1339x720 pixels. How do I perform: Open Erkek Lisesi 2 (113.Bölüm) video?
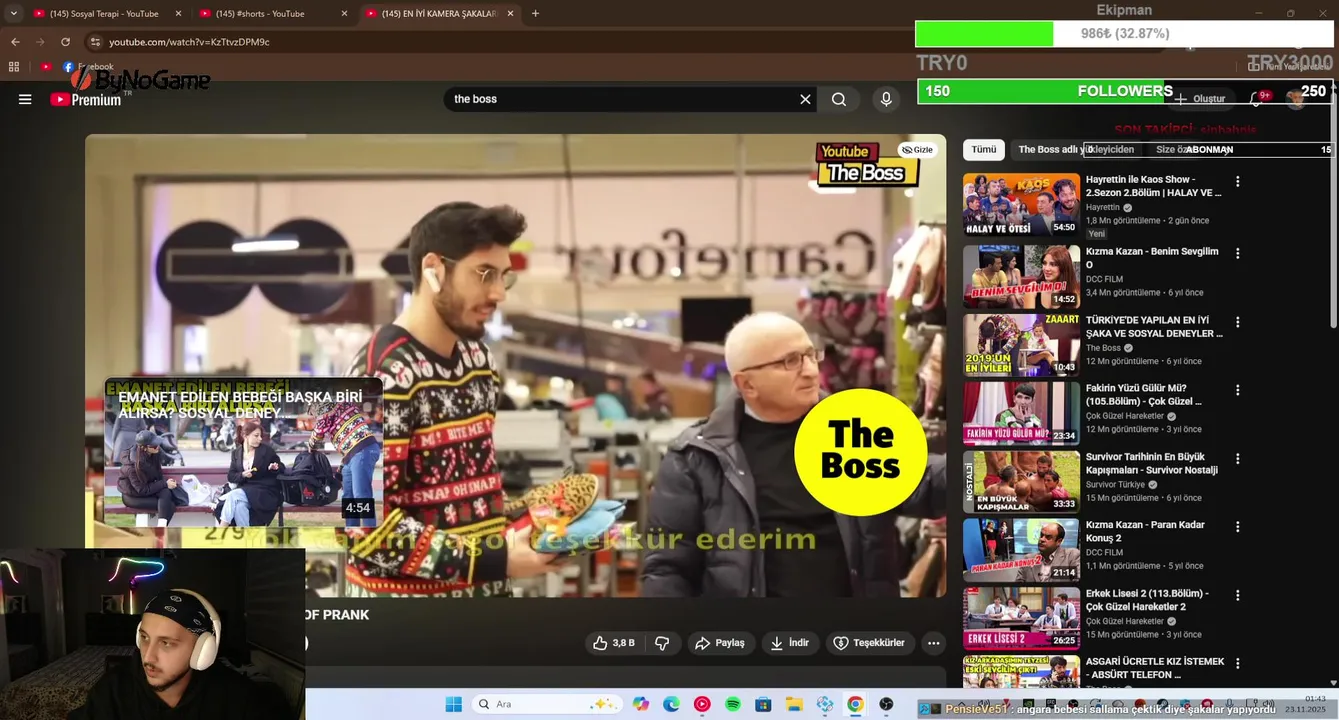1147,599
